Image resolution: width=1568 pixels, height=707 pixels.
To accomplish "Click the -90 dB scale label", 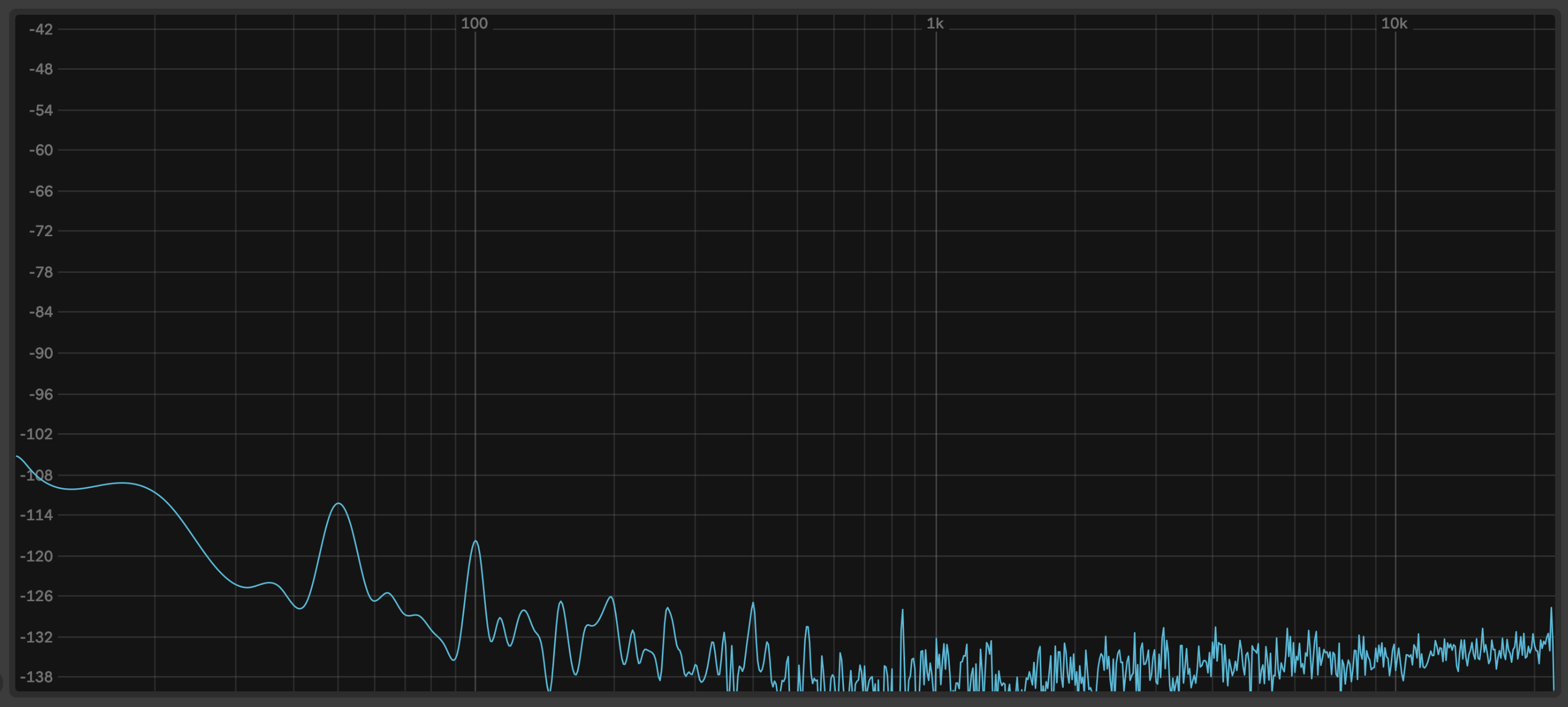I will point(41,353).
